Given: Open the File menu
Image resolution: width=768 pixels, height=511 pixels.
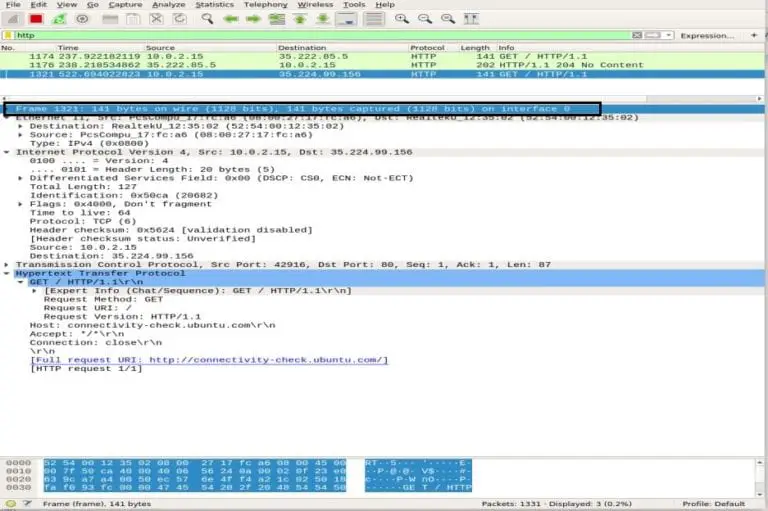Looking at the screenshot, I should tap(13, 4).
